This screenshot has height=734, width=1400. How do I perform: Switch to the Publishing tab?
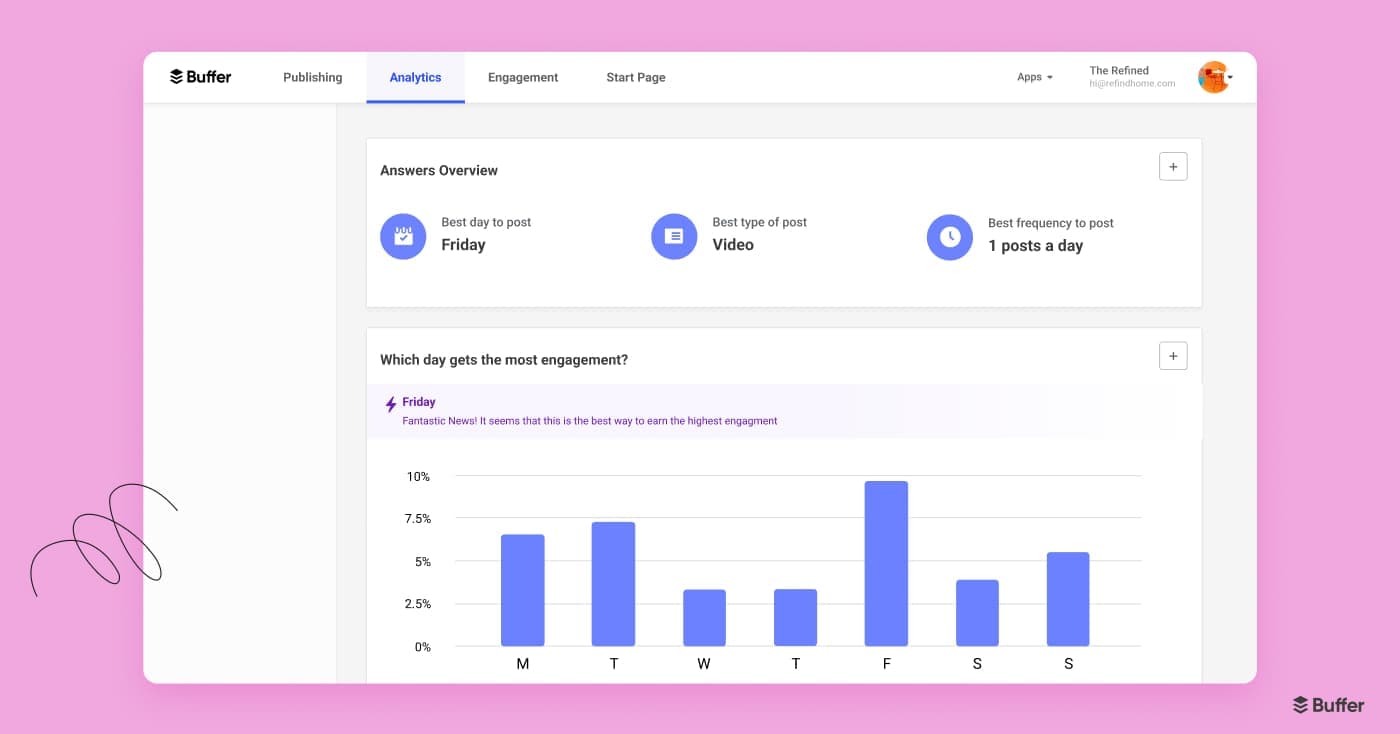312,77
